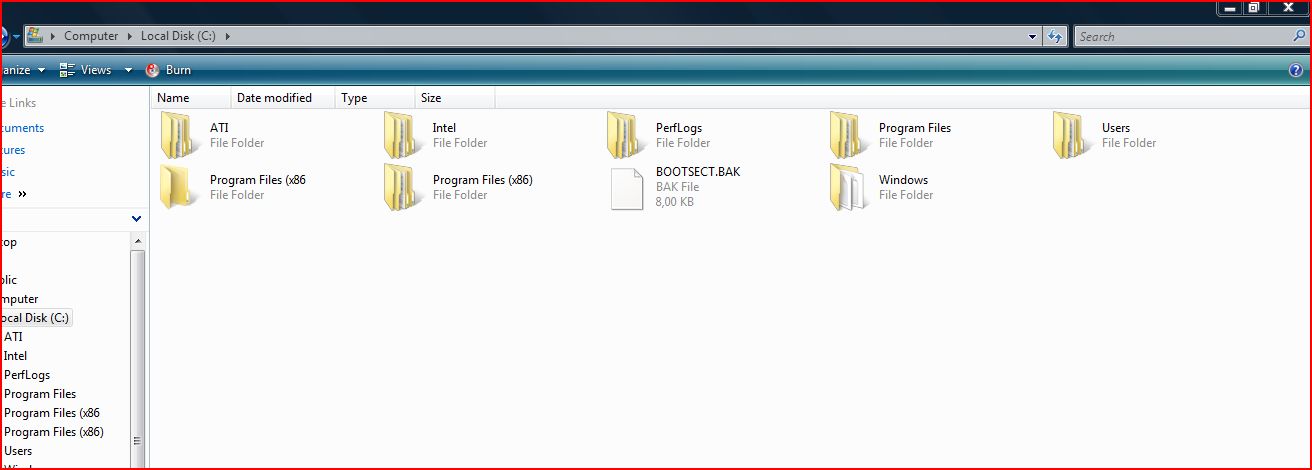This screenshot has height=470, width=1312.
Task: Expand arrow after Local Disk (C:) breadcrumb
Action: (228, 36)
